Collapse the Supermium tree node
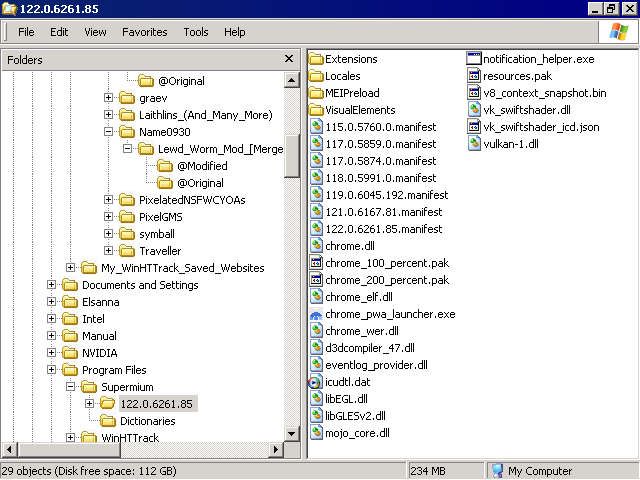The width and height of the screenshot is (640, 480). click(x=70, y=387)
